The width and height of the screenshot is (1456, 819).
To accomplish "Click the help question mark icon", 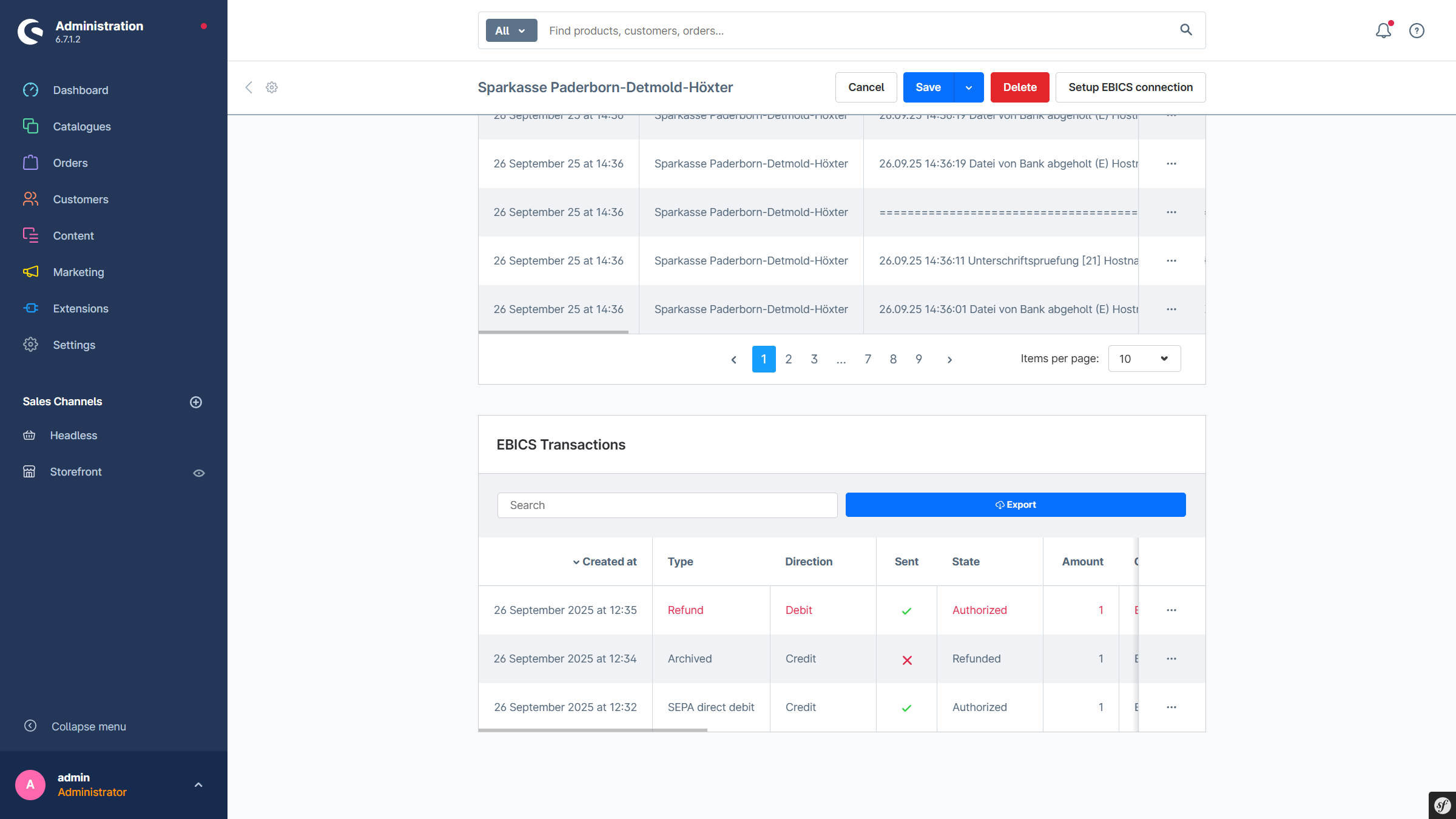I will (x=1417, y=30).
